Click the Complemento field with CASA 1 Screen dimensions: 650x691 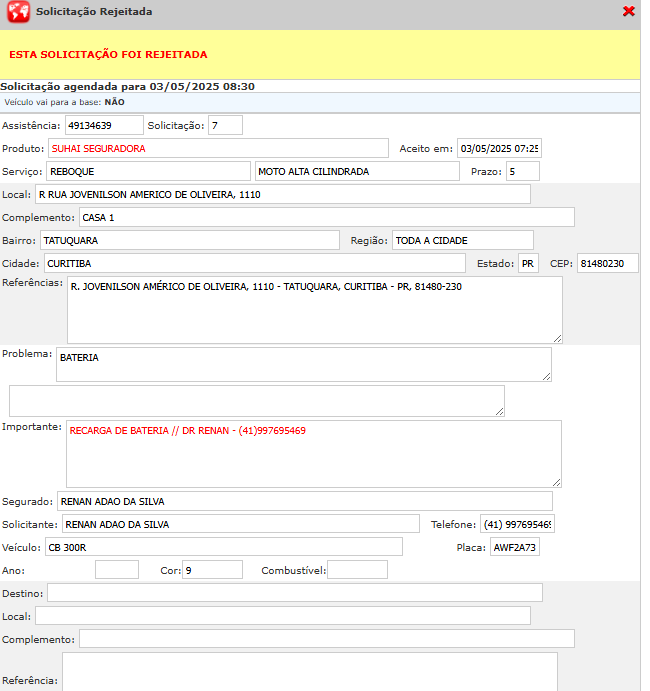(x=326, y=217)
